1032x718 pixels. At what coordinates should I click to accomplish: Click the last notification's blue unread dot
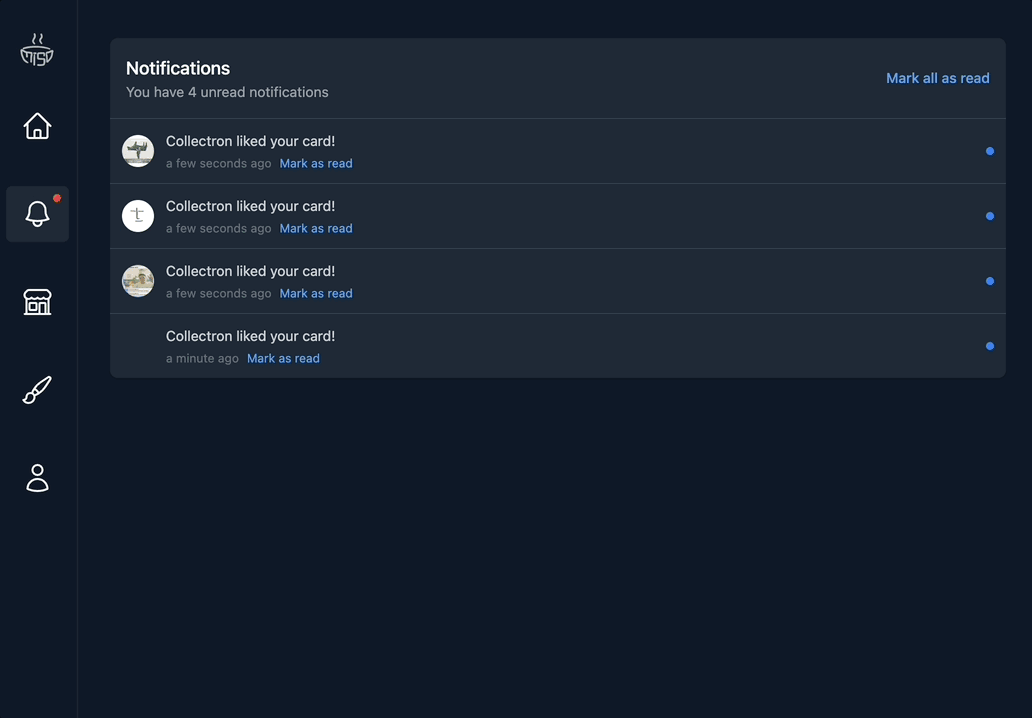click(990, 346)
